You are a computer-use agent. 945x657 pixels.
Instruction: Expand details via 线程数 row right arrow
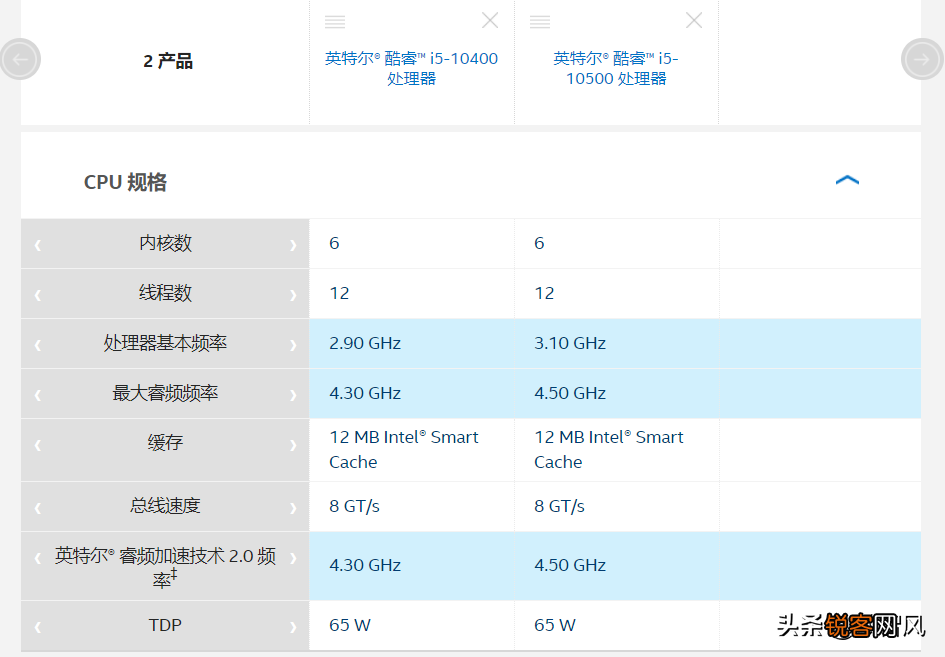coord(292,293)
